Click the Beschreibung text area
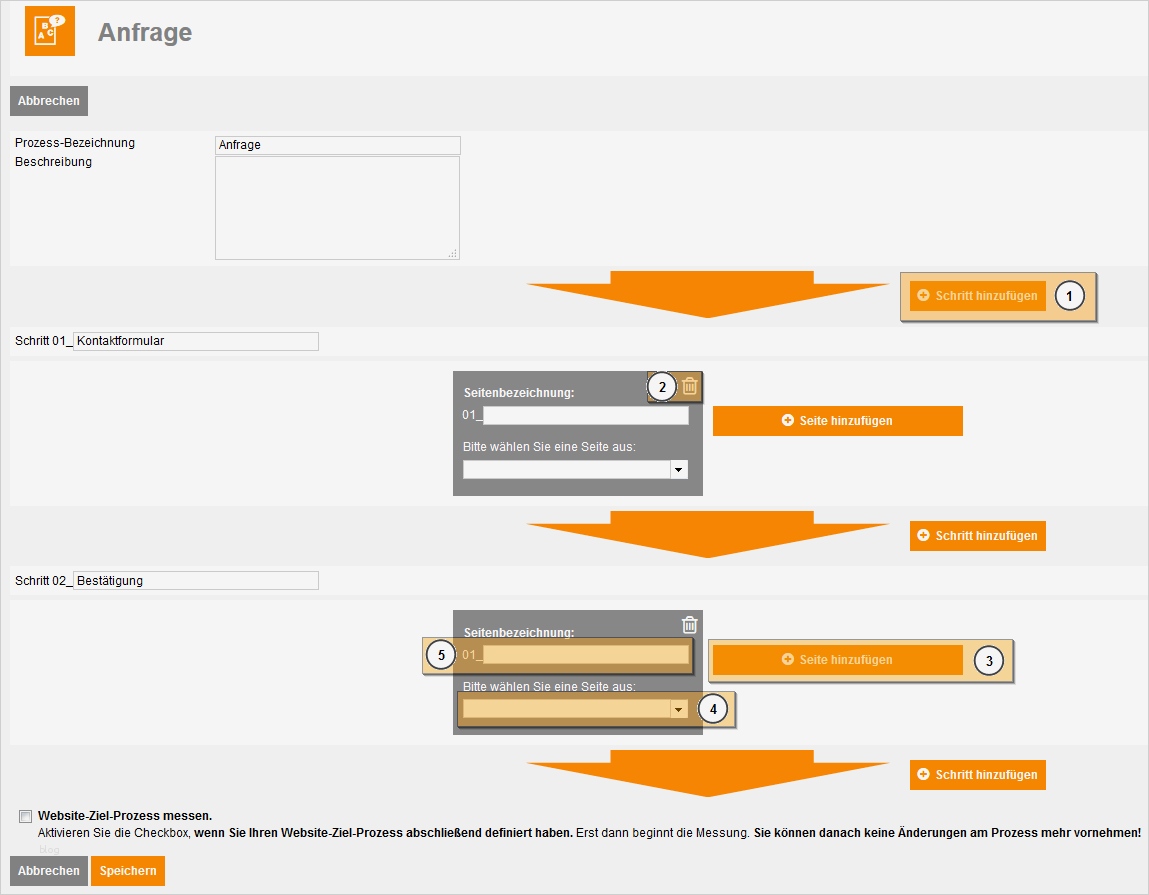 (x=337, y=205)
